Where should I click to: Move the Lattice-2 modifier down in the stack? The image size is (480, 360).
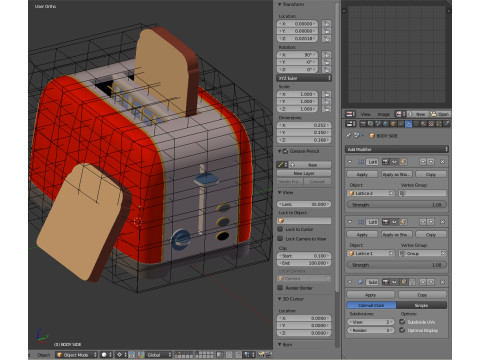[431, 162]
